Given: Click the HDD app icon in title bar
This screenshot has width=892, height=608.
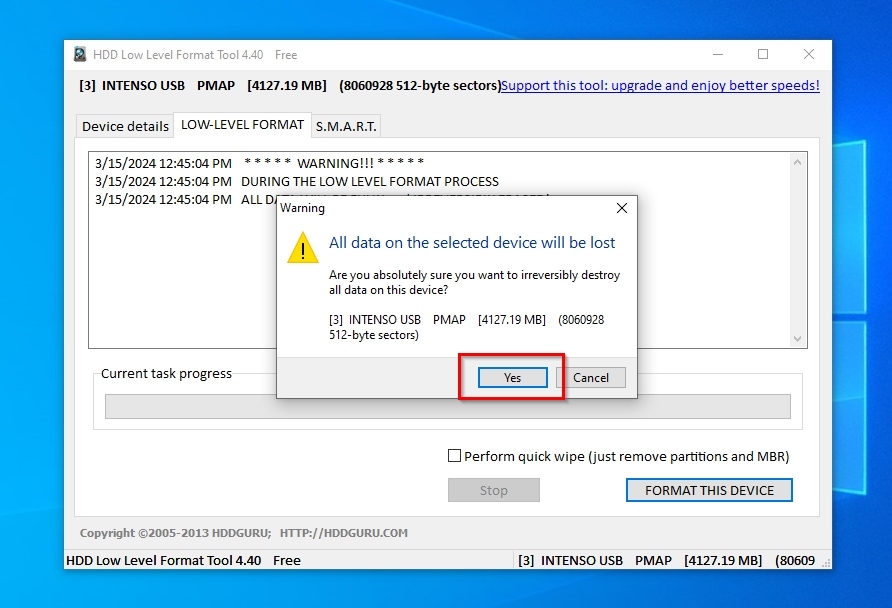Looking at the screenshot, I should click(80, 55).
